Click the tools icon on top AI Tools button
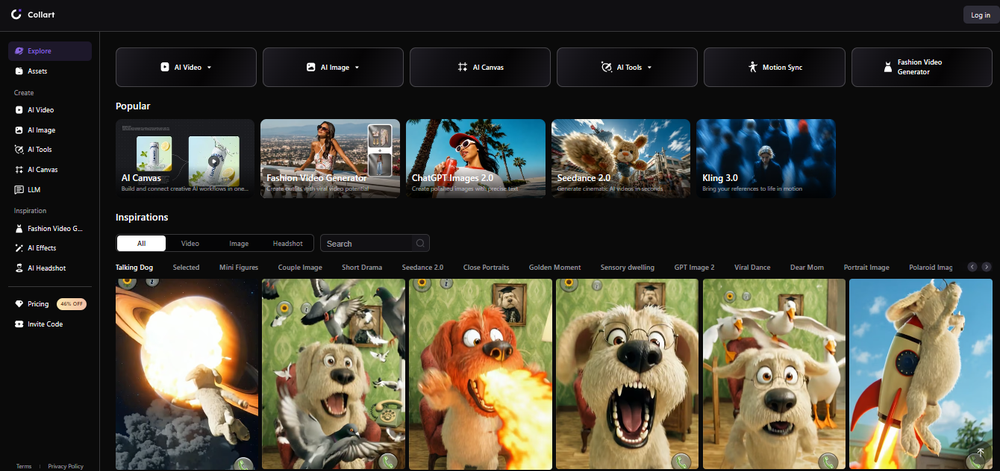This screenshot has width=1000, height=471. point(607,67)
